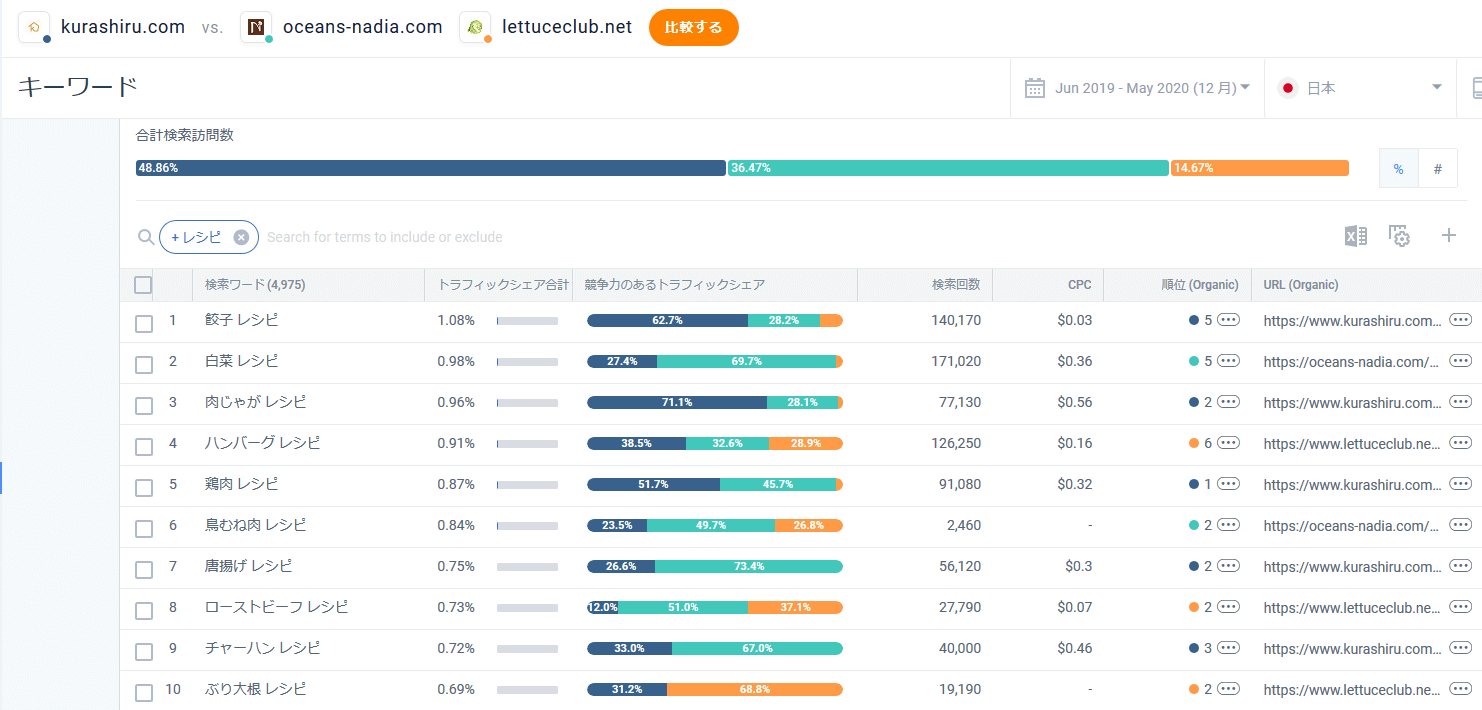
Task: Check the box for 餃子 レシピ row
Action: pos(144,323)
